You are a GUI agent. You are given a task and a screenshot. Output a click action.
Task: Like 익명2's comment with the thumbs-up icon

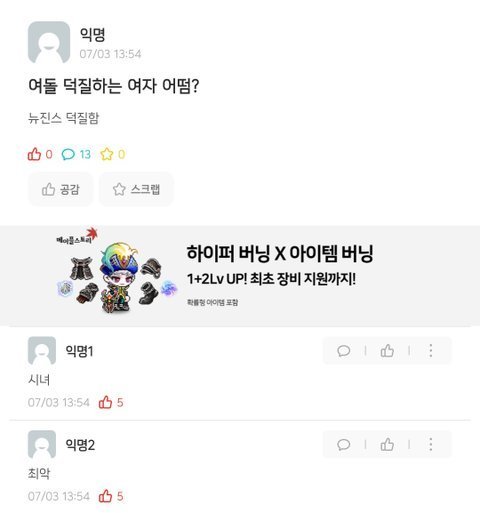pos(387,444)
